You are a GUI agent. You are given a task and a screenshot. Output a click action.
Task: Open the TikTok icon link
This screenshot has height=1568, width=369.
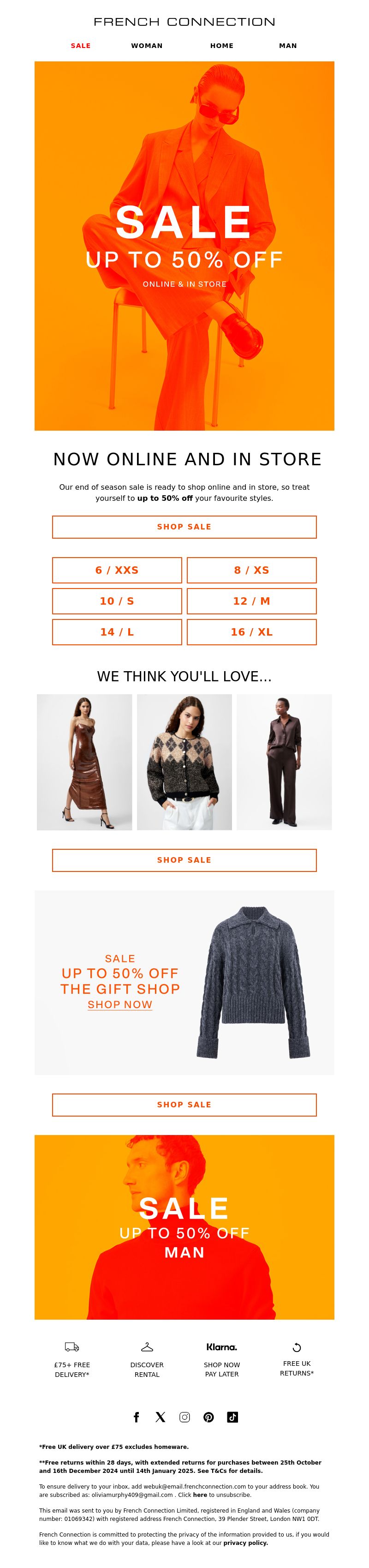(232, 1417)
